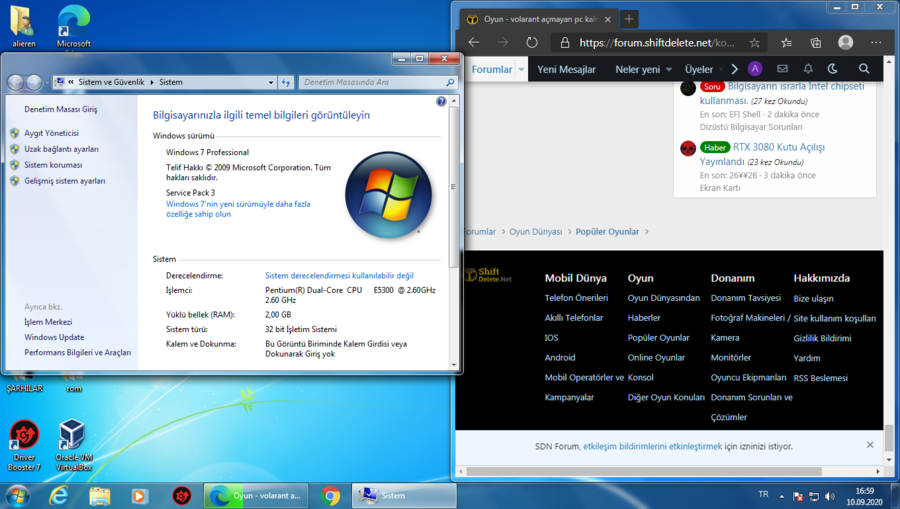Launch Internet Explorer from the taskbar
900x509 pixels.
click(x=59, y=496)
